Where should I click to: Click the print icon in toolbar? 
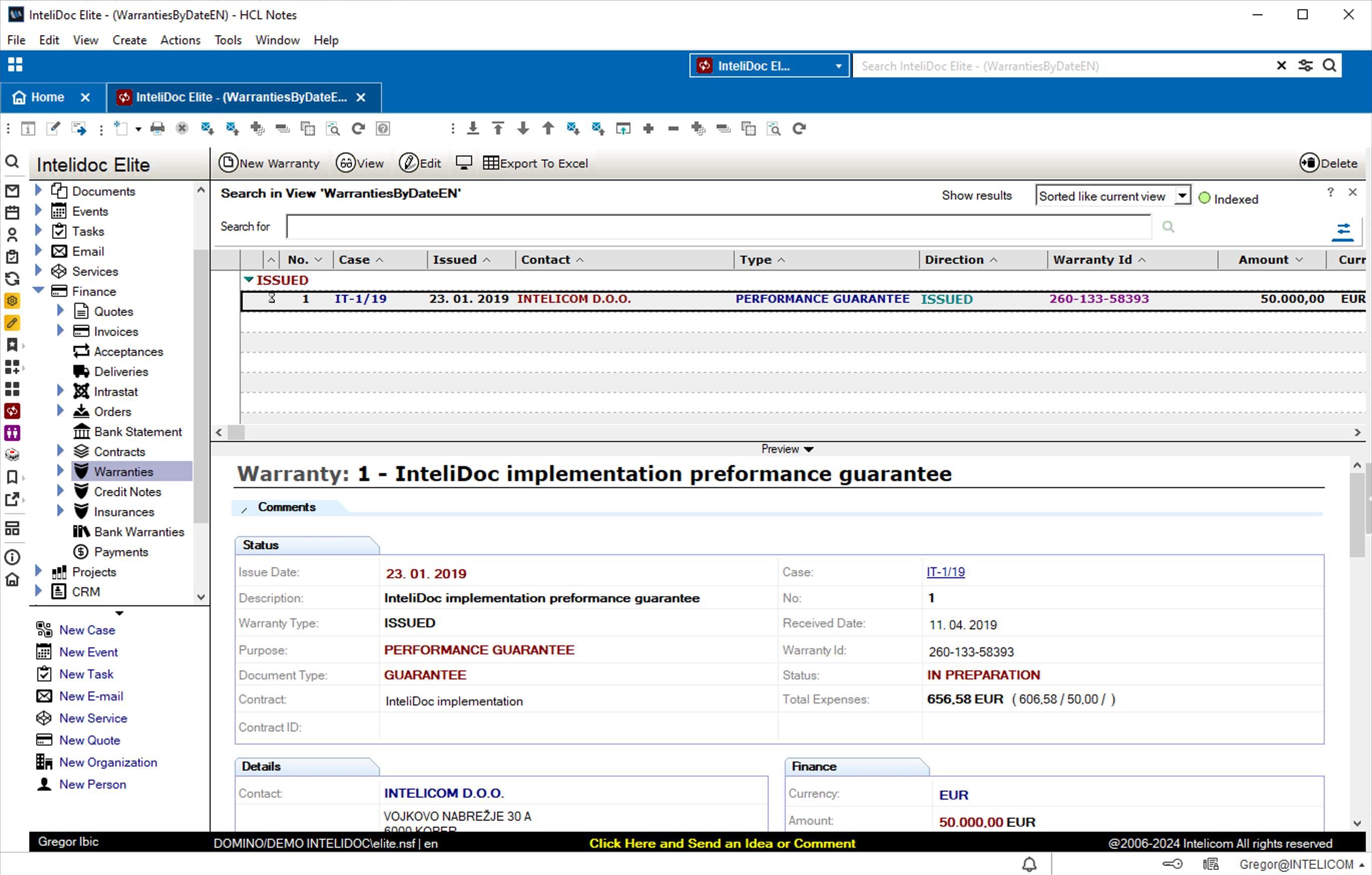(x=157, y=129)
